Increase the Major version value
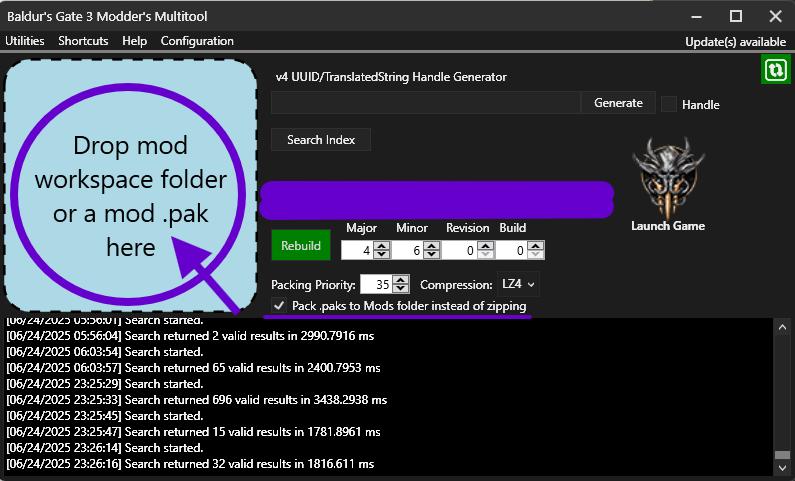 click(382, 246)
